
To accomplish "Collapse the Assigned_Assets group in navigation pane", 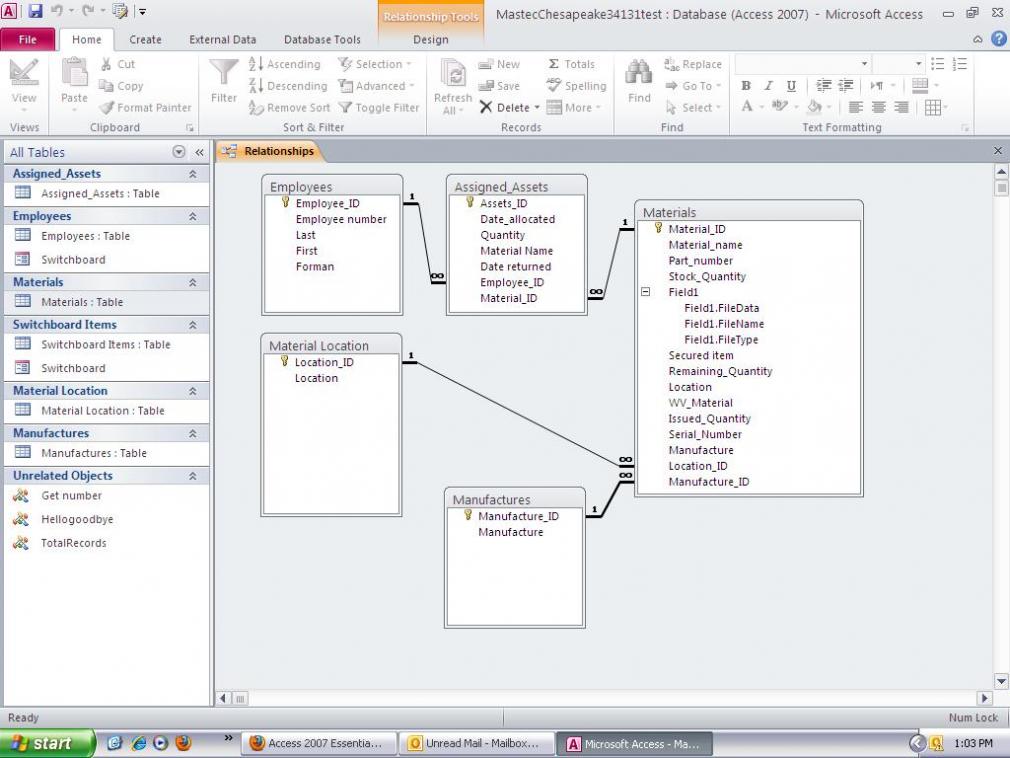I will tap(193, 174).
